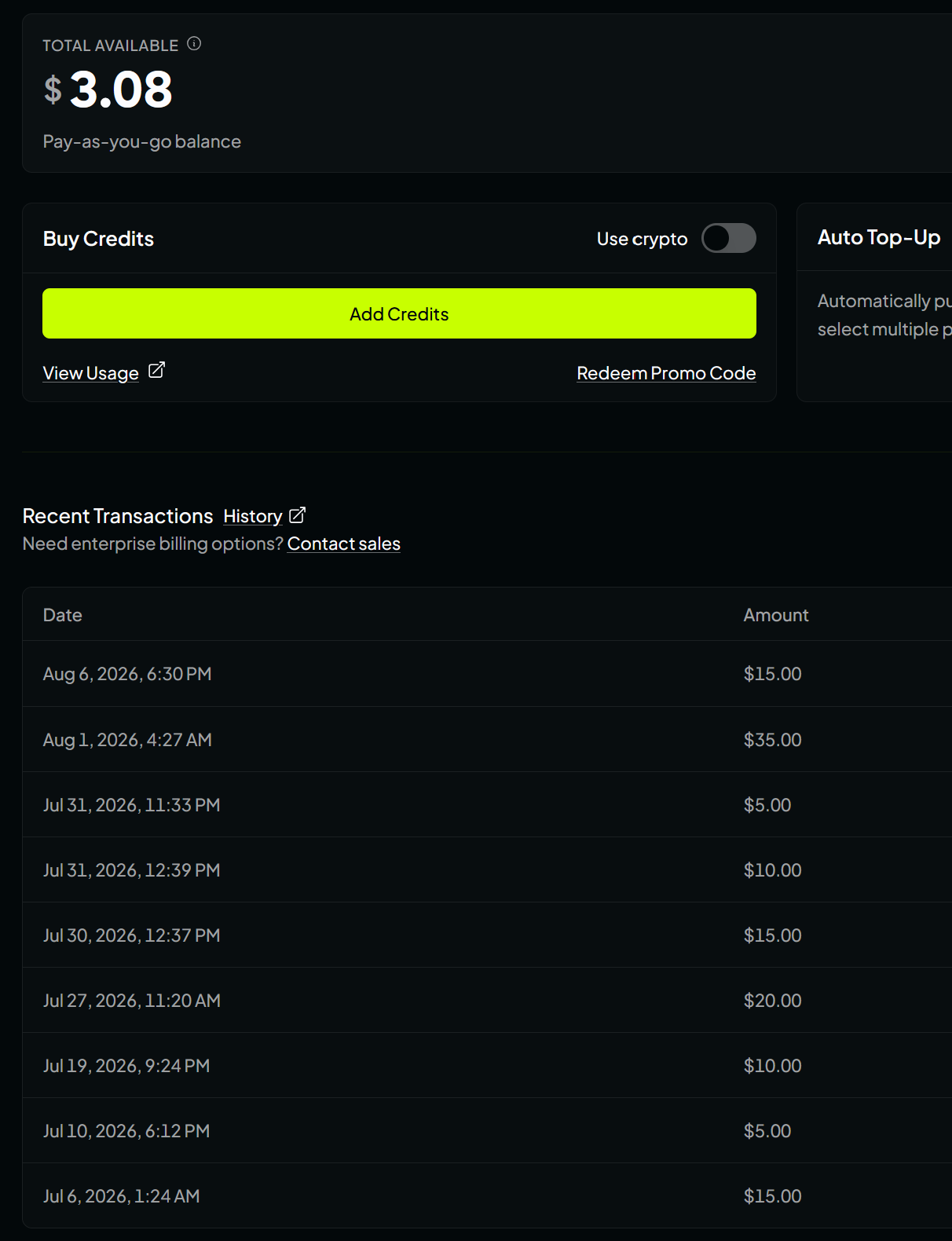Select the Jul 19, 2026, 9:24 PM date
The height and width of the screenshot is (1241, 952).
126,1066
